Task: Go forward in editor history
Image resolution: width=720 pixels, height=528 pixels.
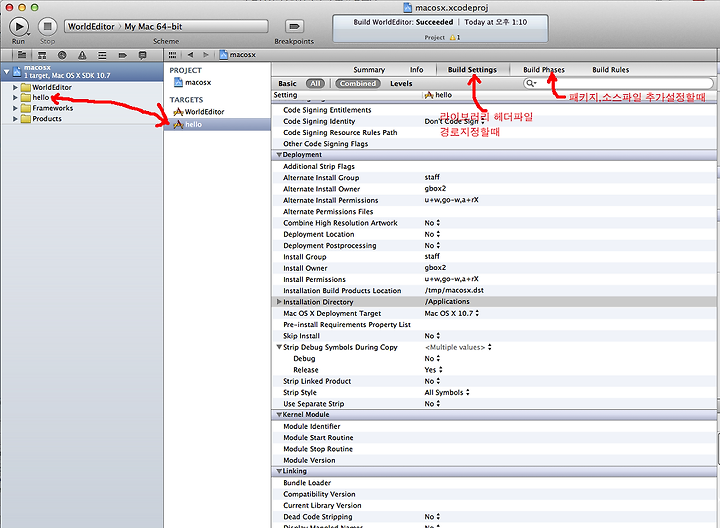Action: point(206,55)
